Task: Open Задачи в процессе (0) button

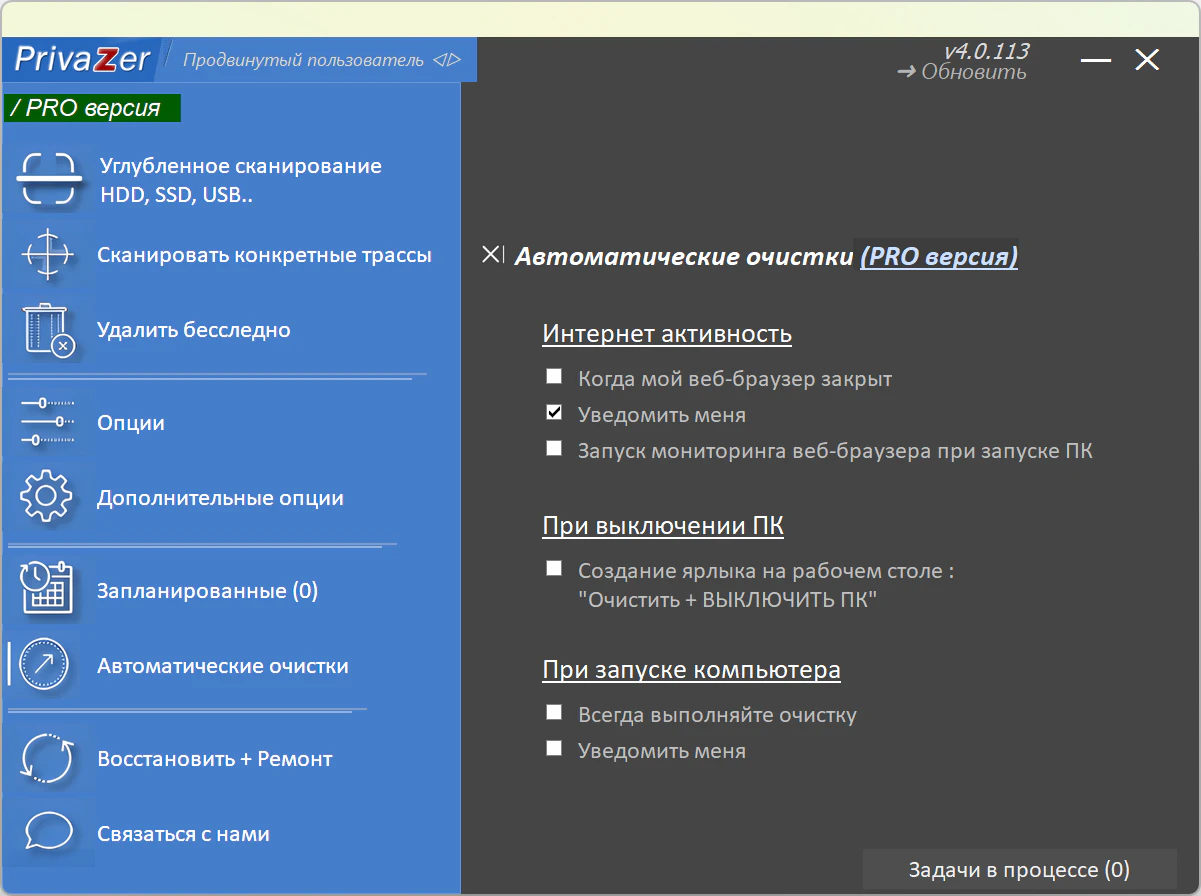Action: pos(1019,870)
